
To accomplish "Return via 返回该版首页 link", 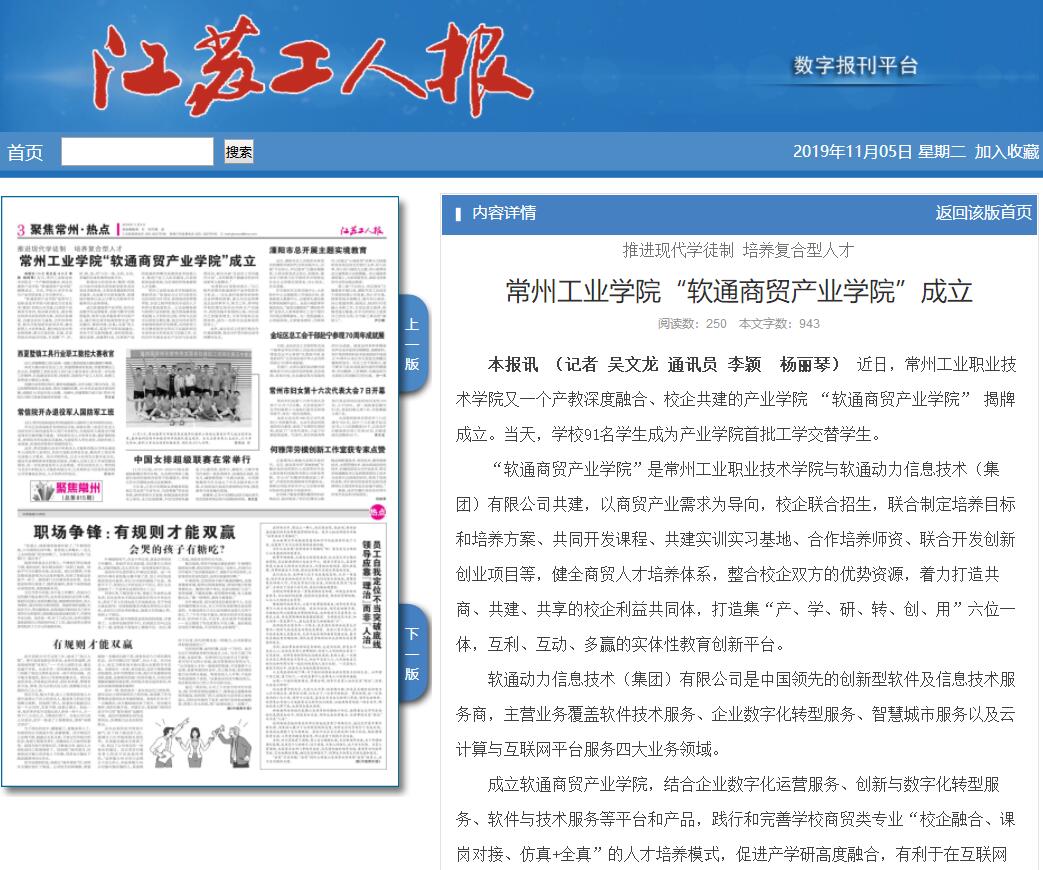I will tap(983, 213).
